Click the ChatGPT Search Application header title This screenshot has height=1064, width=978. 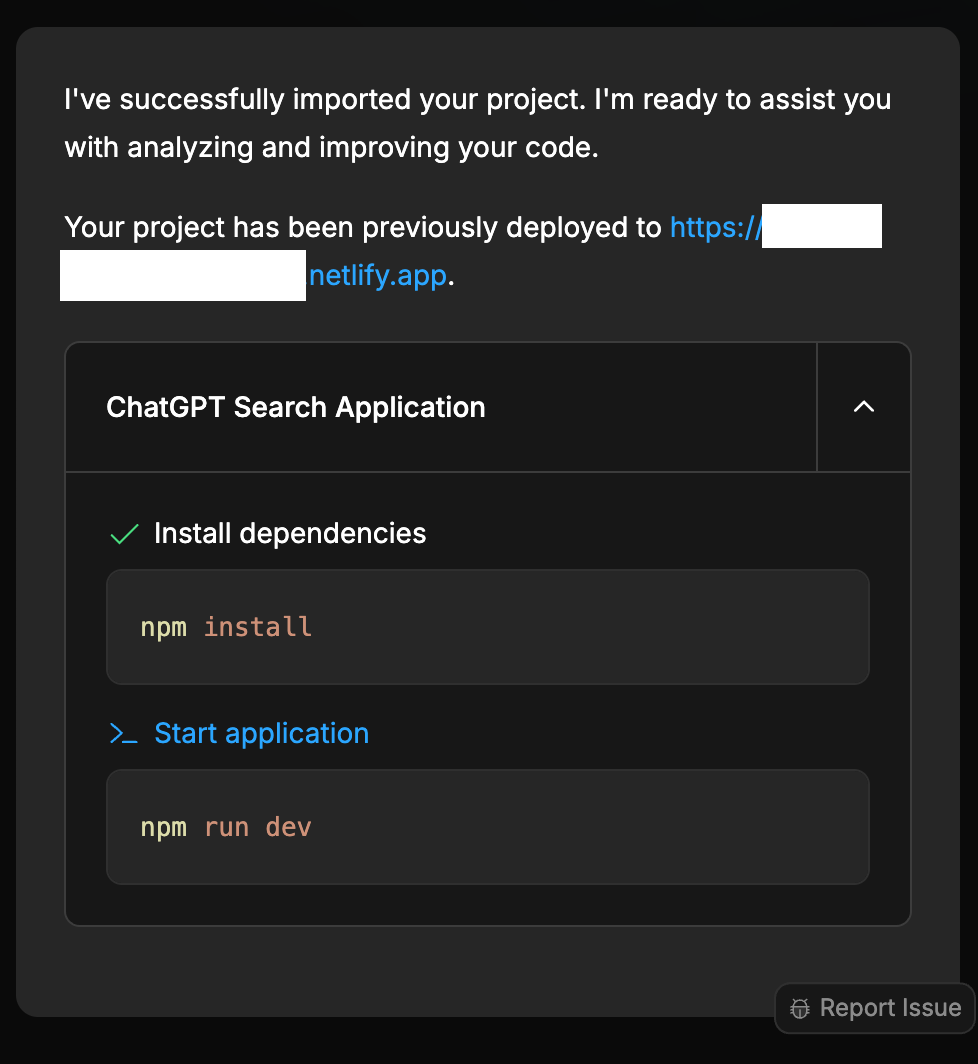tap(296, 407)
